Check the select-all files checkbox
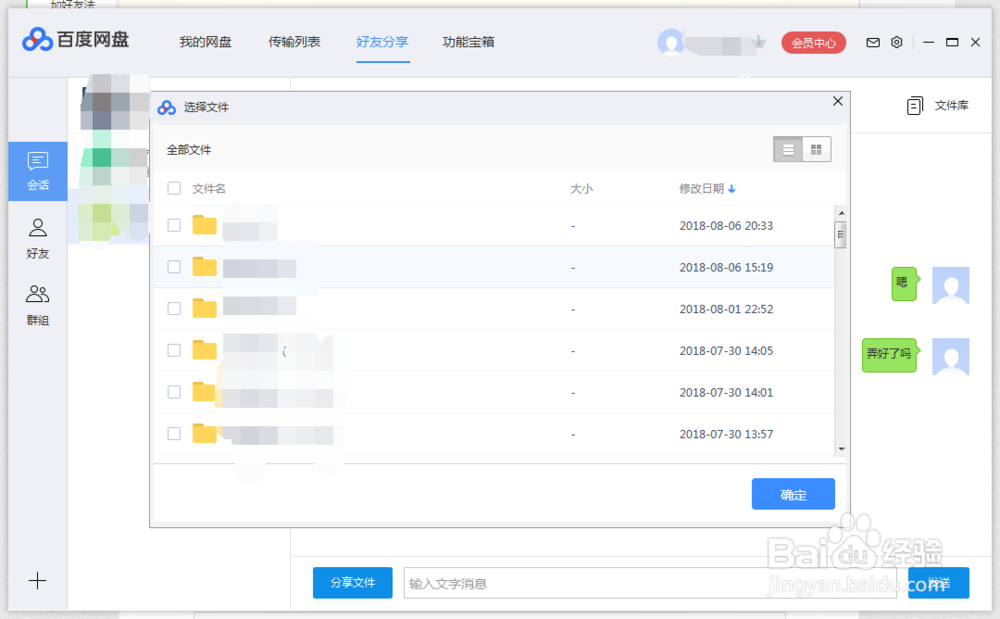 tap(174, 187)
